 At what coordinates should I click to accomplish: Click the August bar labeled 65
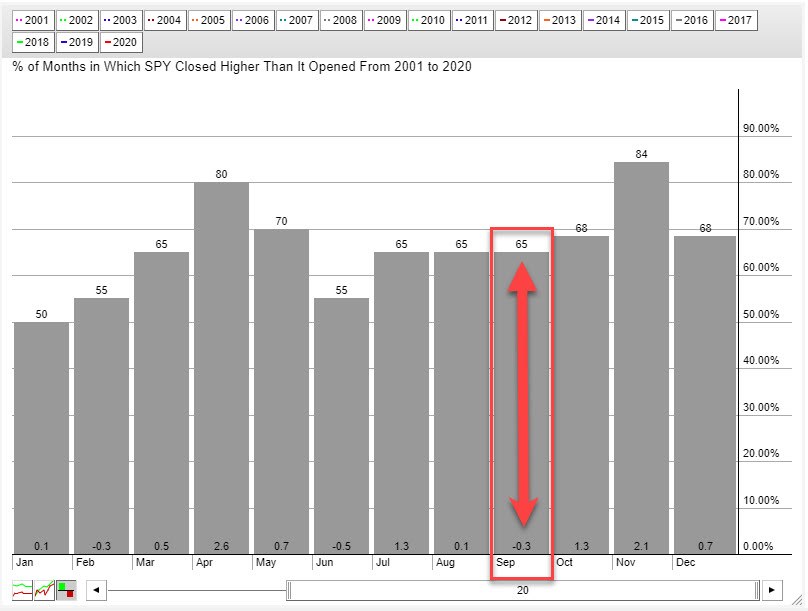(x=462, y=403)
